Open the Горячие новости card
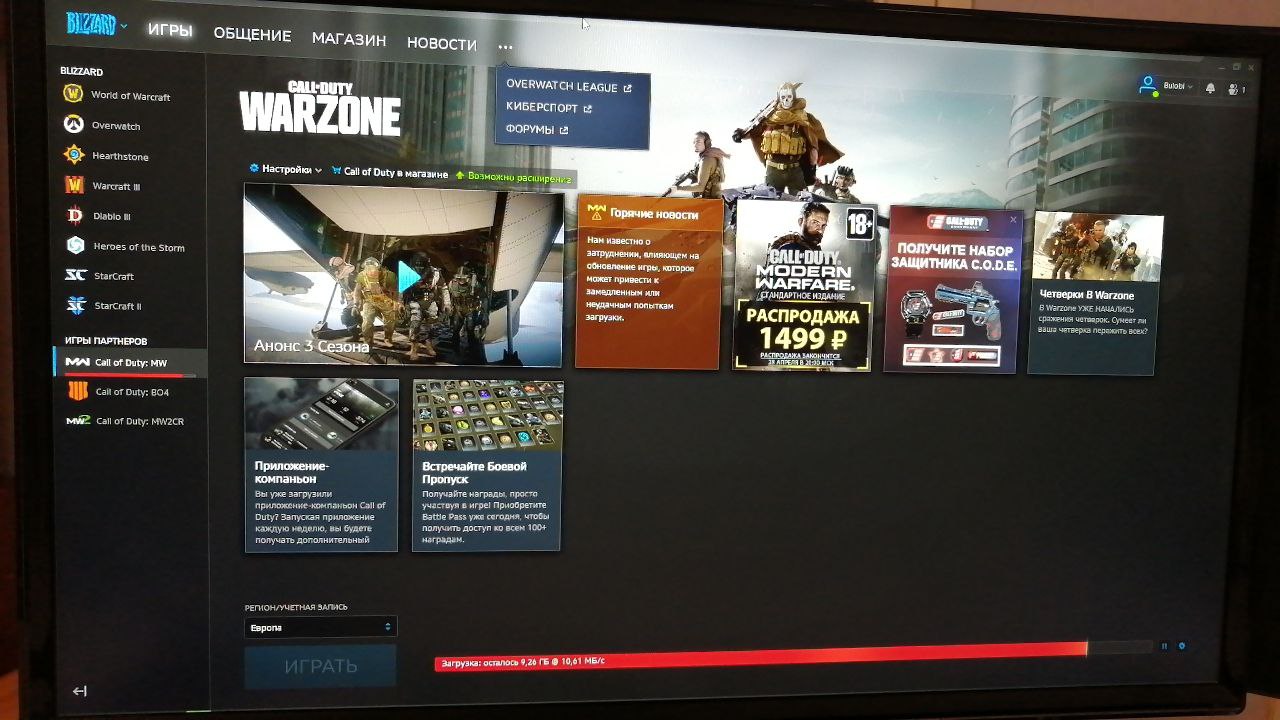 648,283
